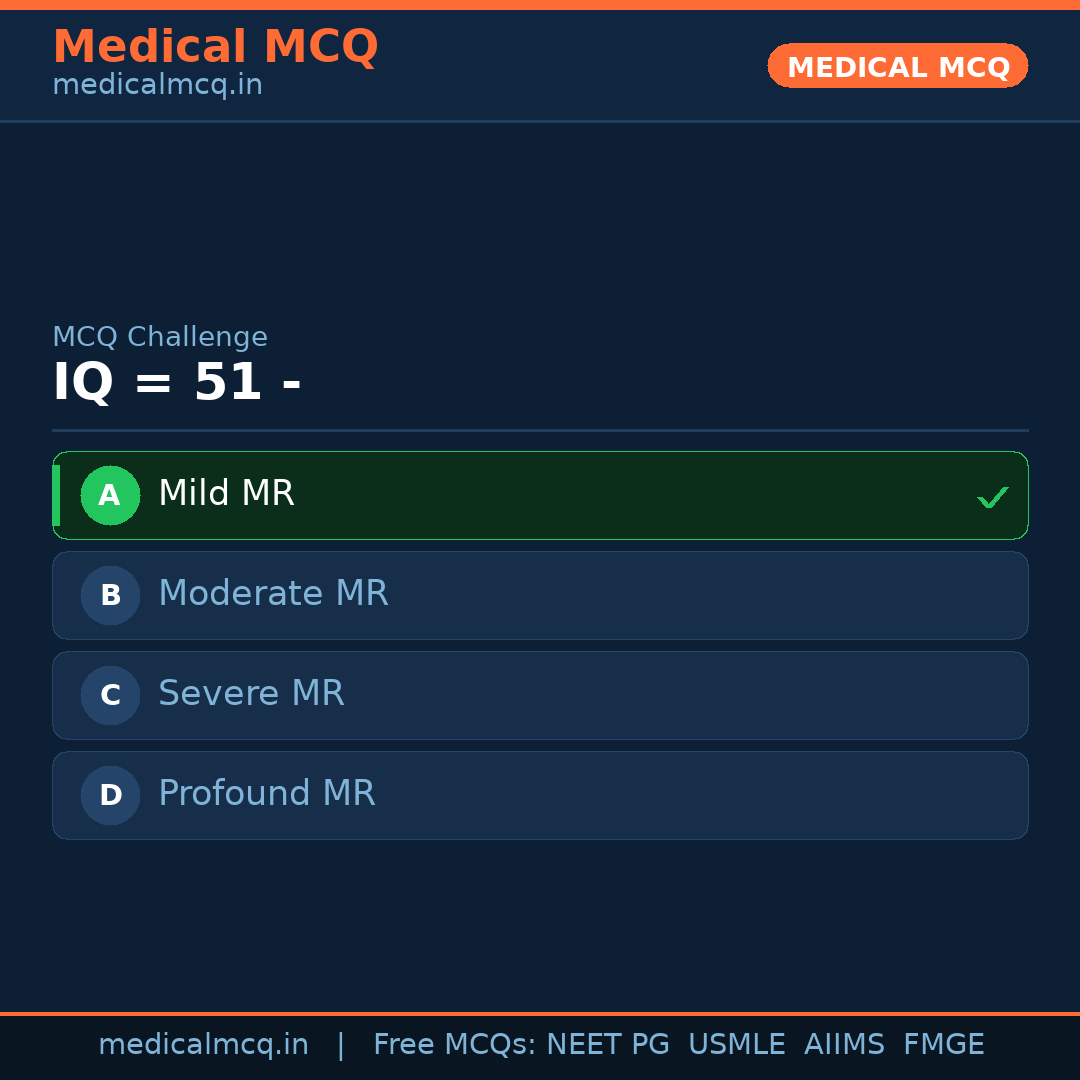Screen dimensions: 1080x1080
Task: Switch to the NEET PG category
Action: (607, 1044)
